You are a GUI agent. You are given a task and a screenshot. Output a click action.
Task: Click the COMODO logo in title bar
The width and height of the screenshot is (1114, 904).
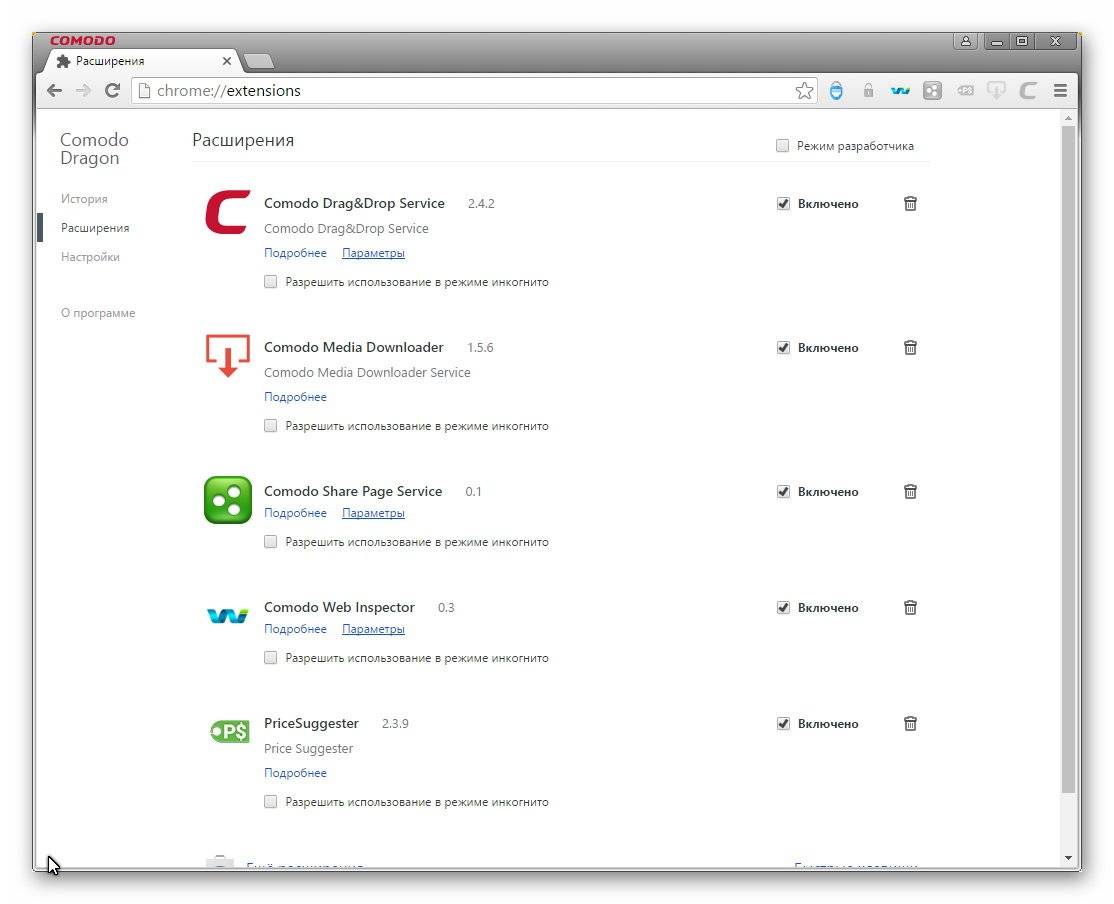coord(82,41)
